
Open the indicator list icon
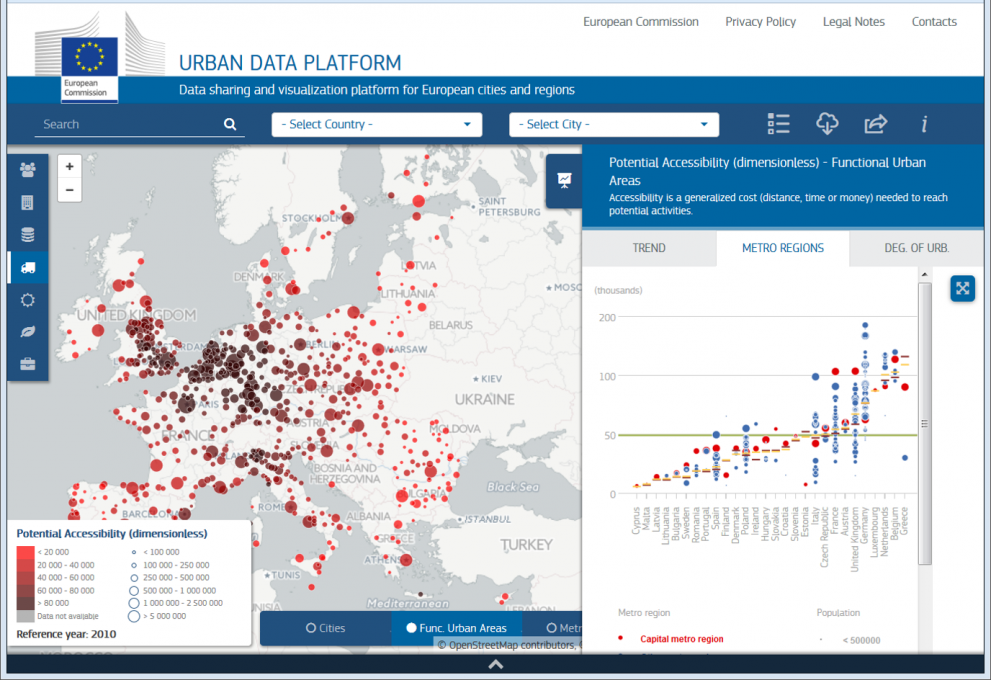778,124
